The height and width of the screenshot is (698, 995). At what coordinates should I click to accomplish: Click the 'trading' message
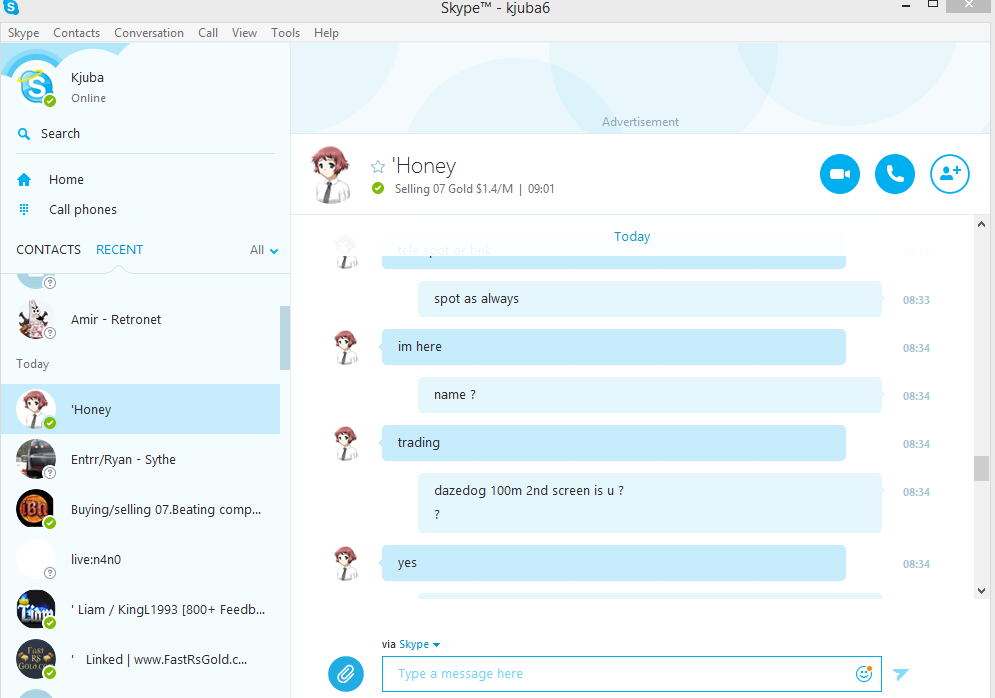click(x=614, y=443)
